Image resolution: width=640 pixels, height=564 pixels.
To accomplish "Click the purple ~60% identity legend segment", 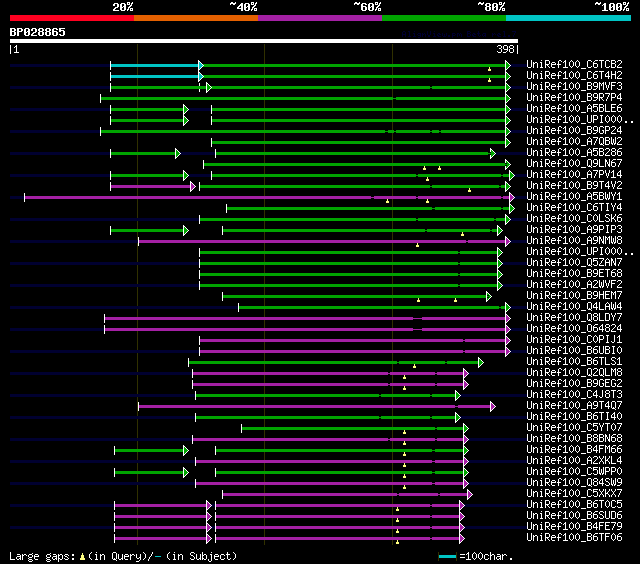I will click(320, 18).
